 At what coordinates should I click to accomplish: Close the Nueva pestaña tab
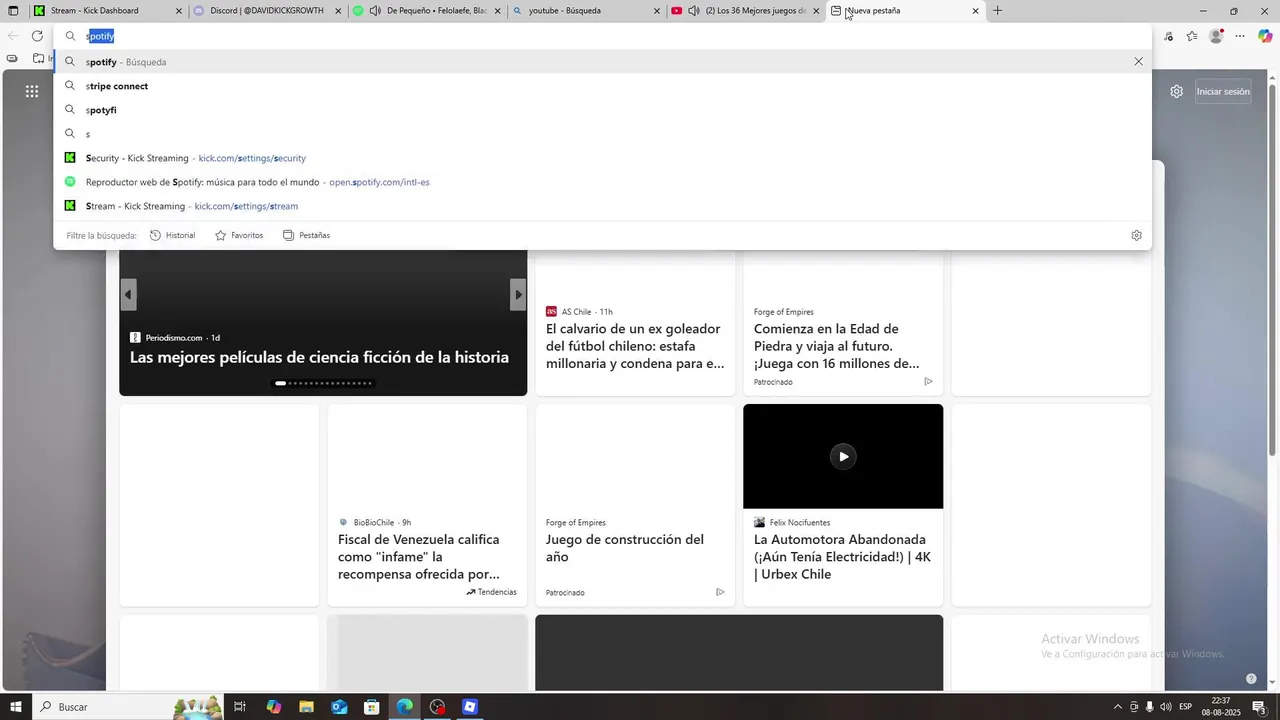click(976, 11)
